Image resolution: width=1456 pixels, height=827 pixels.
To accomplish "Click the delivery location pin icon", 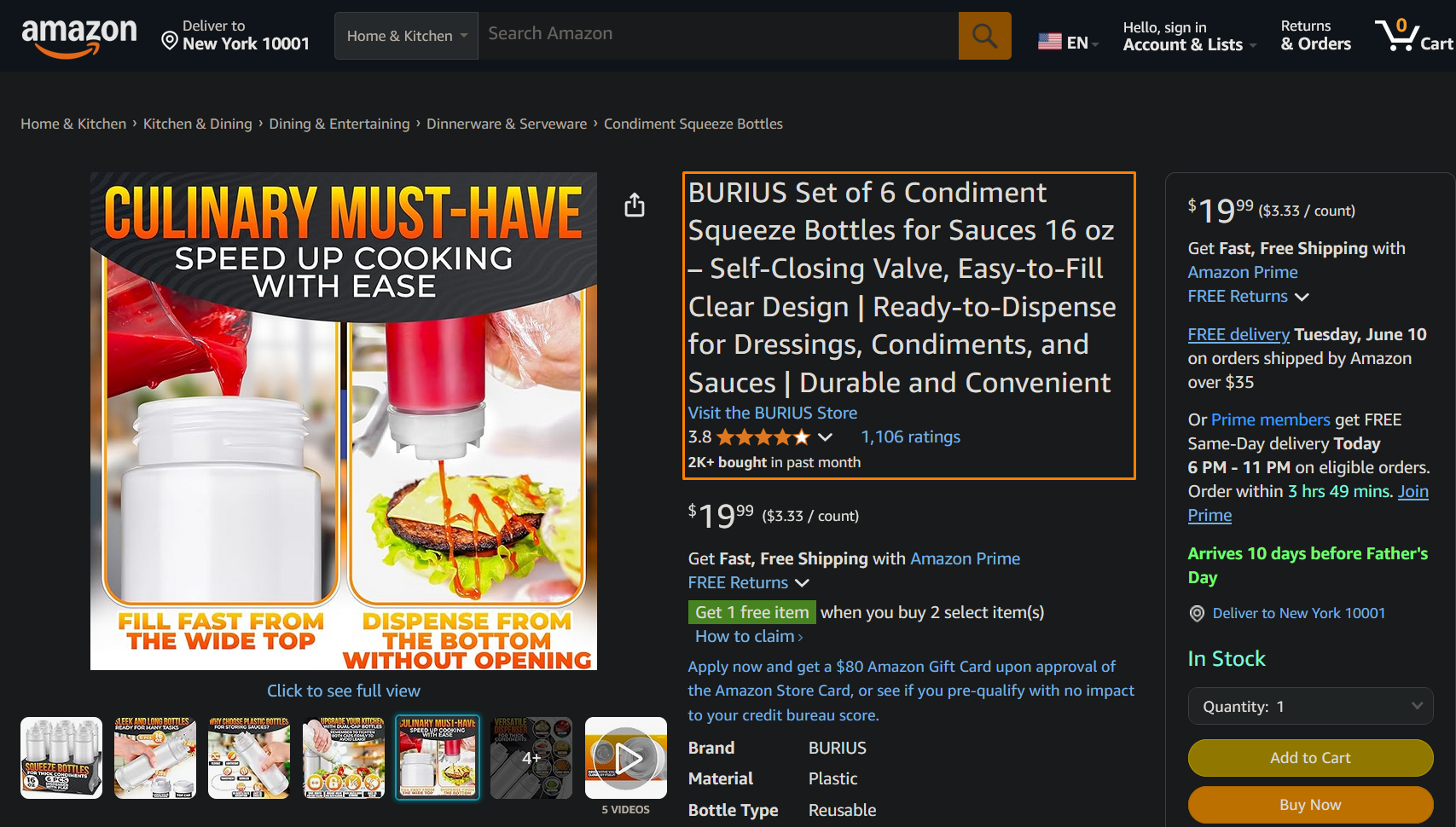I will 170,41.
